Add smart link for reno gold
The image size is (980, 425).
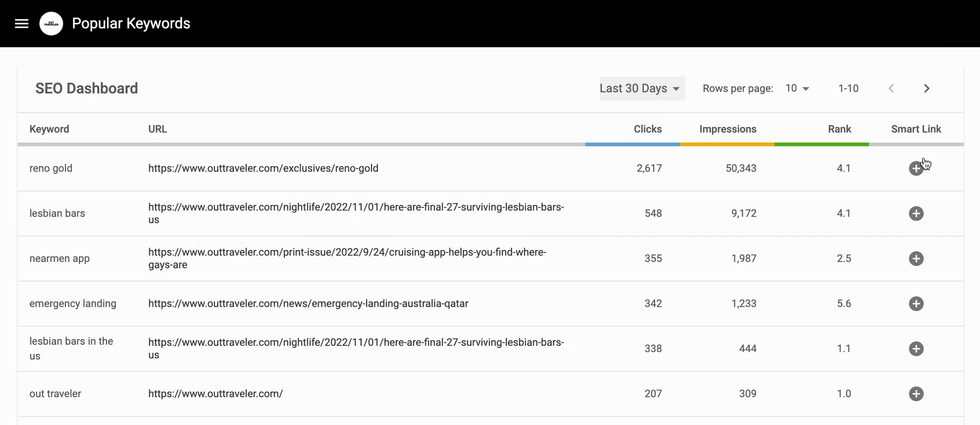pyautogui.click(x=915, y=169)
